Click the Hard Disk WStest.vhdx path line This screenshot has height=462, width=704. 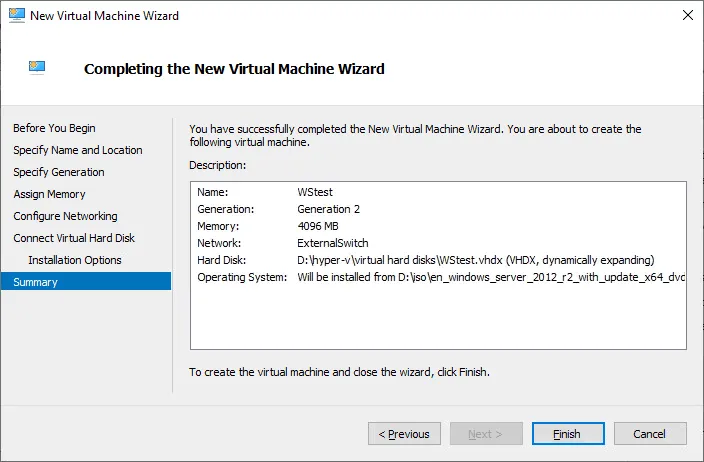(475, 259)
